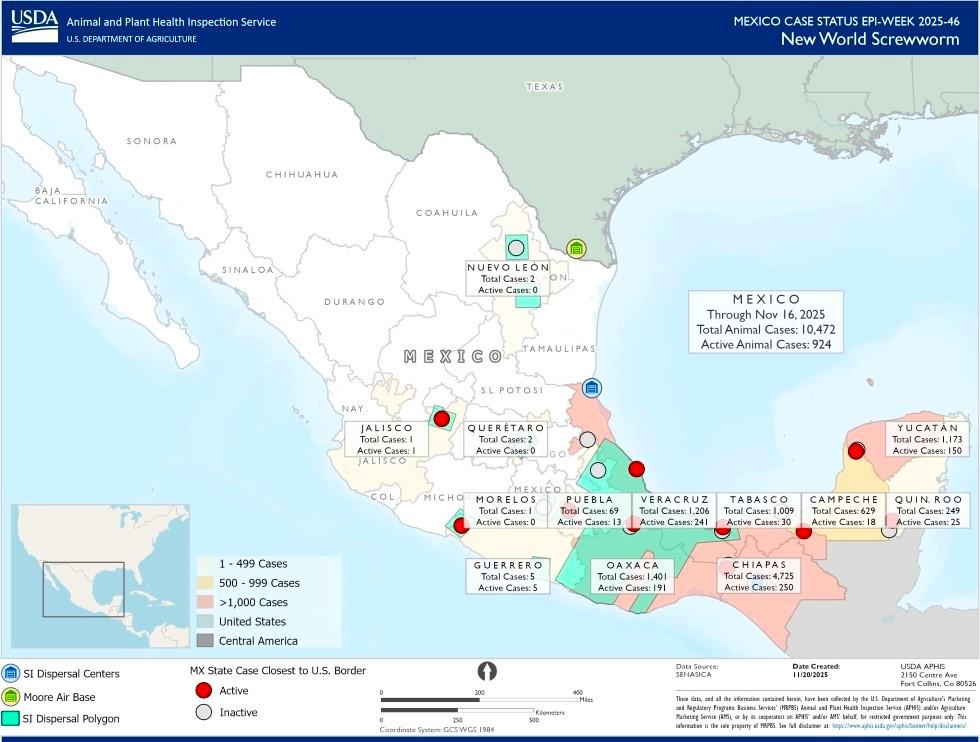This screenshot has height=742, width=980.
Task: Click the Moore Air Base legend icon
Action: click(11, 696)
